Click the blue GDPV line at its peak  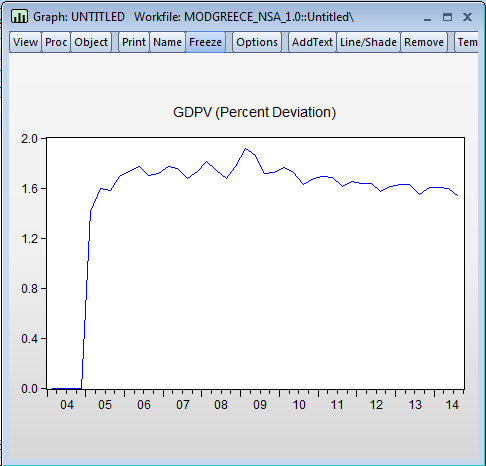(x=246, y=149)
